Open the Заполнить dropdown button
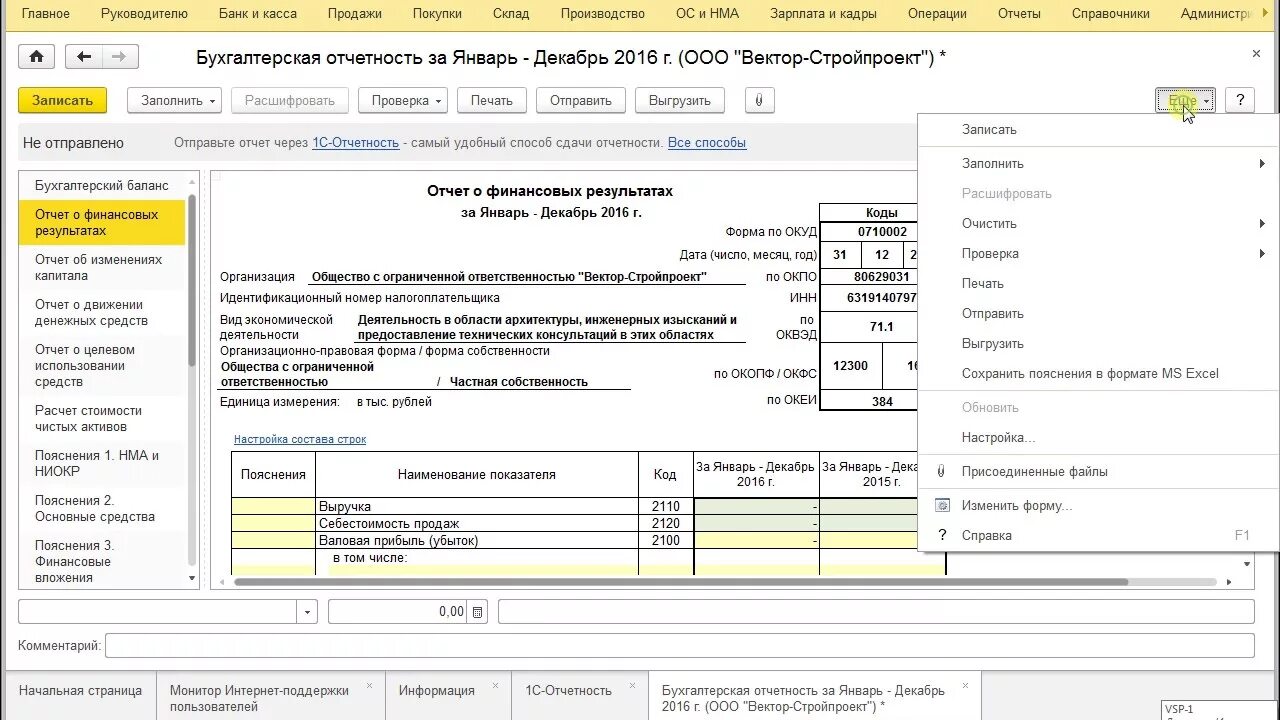This screenshot has height=720, width=1280. [174, 100]
